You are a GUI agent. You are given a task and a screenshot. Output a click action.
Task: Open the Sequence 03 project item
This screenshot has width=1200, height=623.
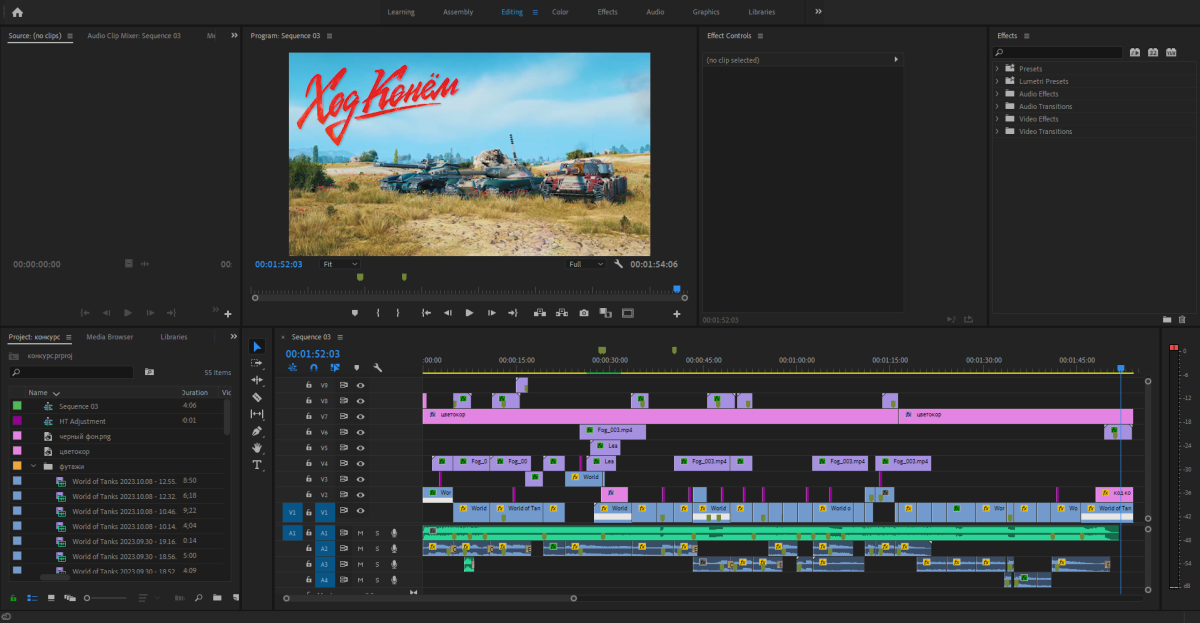[78, 407]
